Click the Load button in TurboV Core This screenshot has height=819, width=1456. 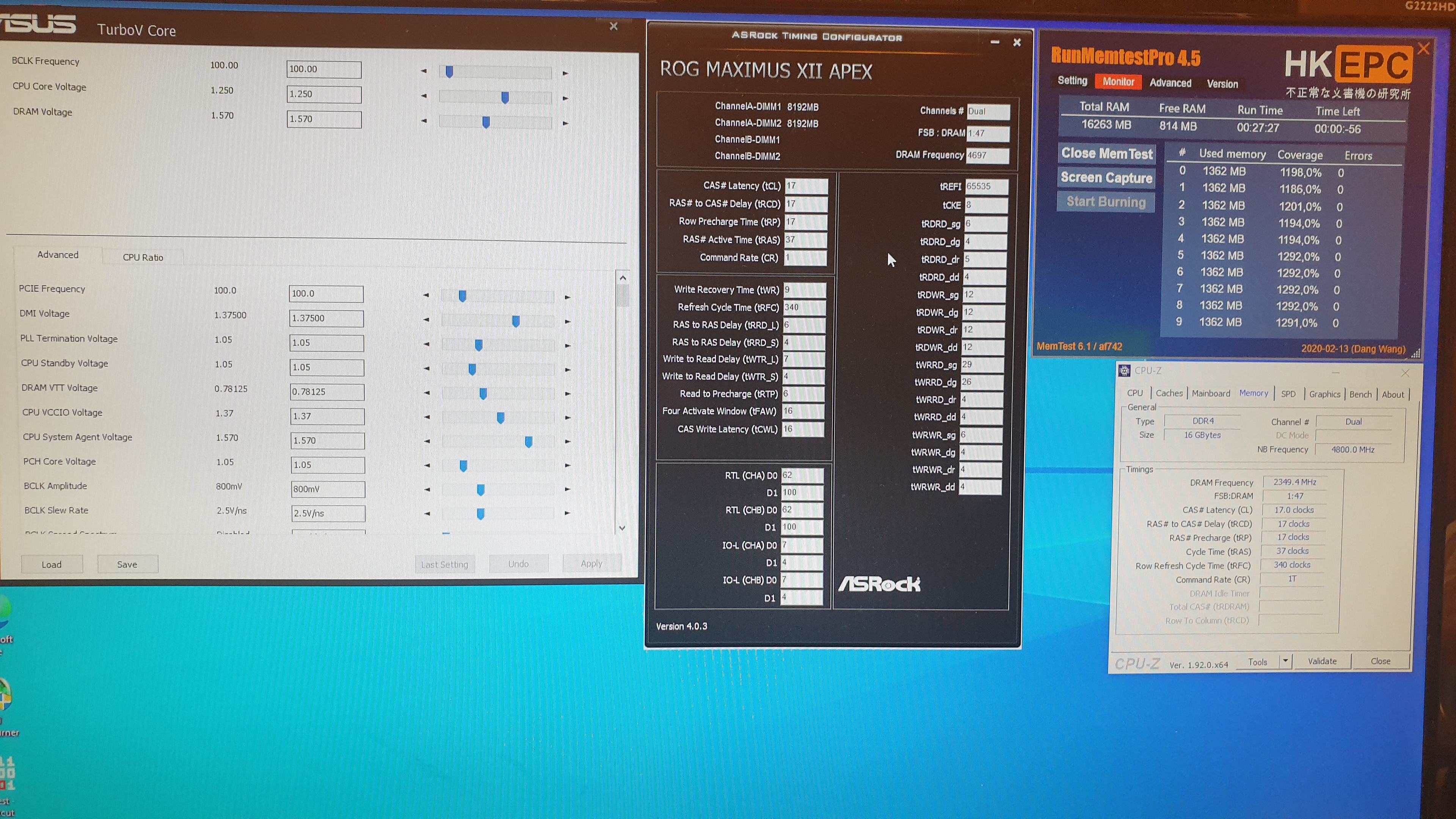52,564
